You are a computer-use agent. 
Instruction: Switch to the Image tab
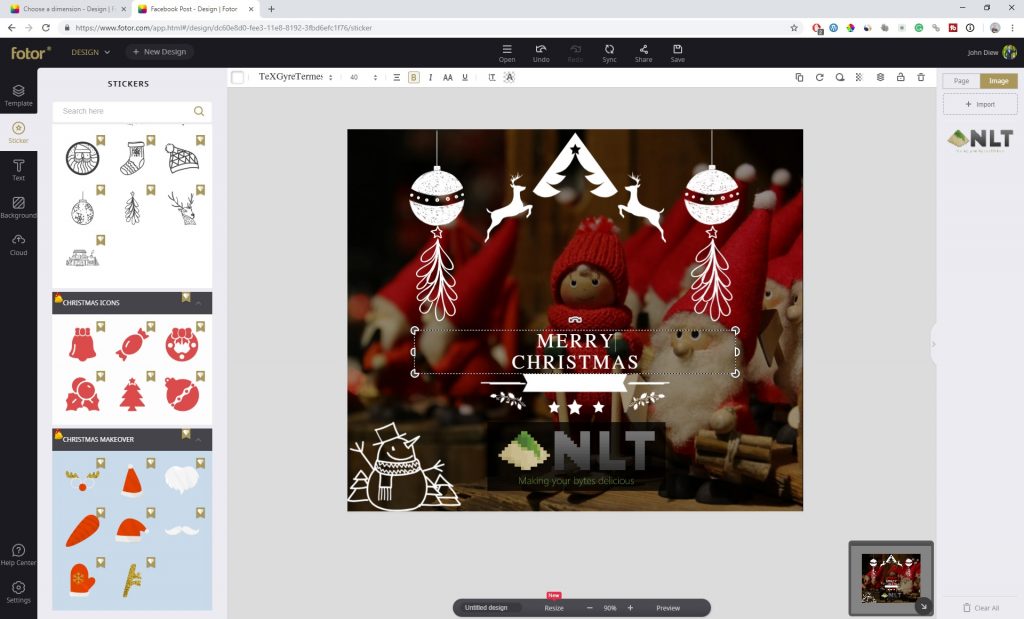999,81
